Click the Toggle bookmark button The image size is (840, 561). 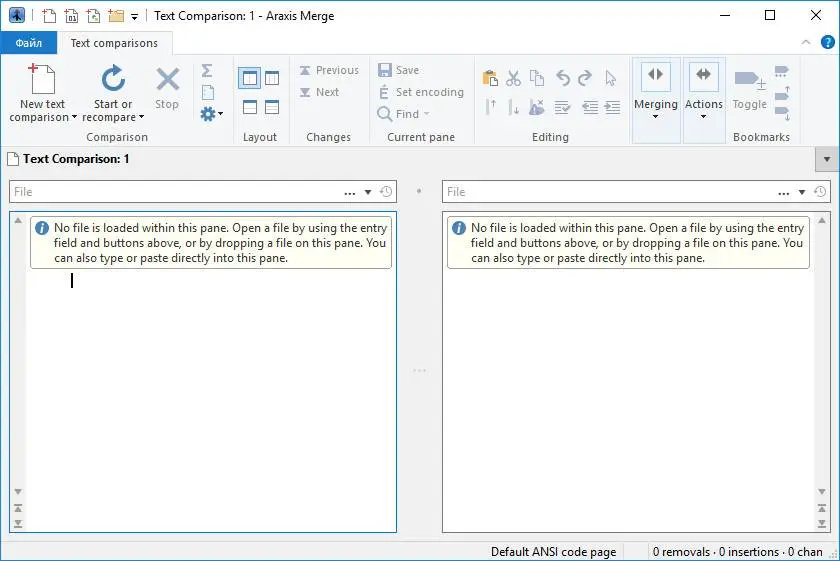pyautogui.click(x=750, y=89)
